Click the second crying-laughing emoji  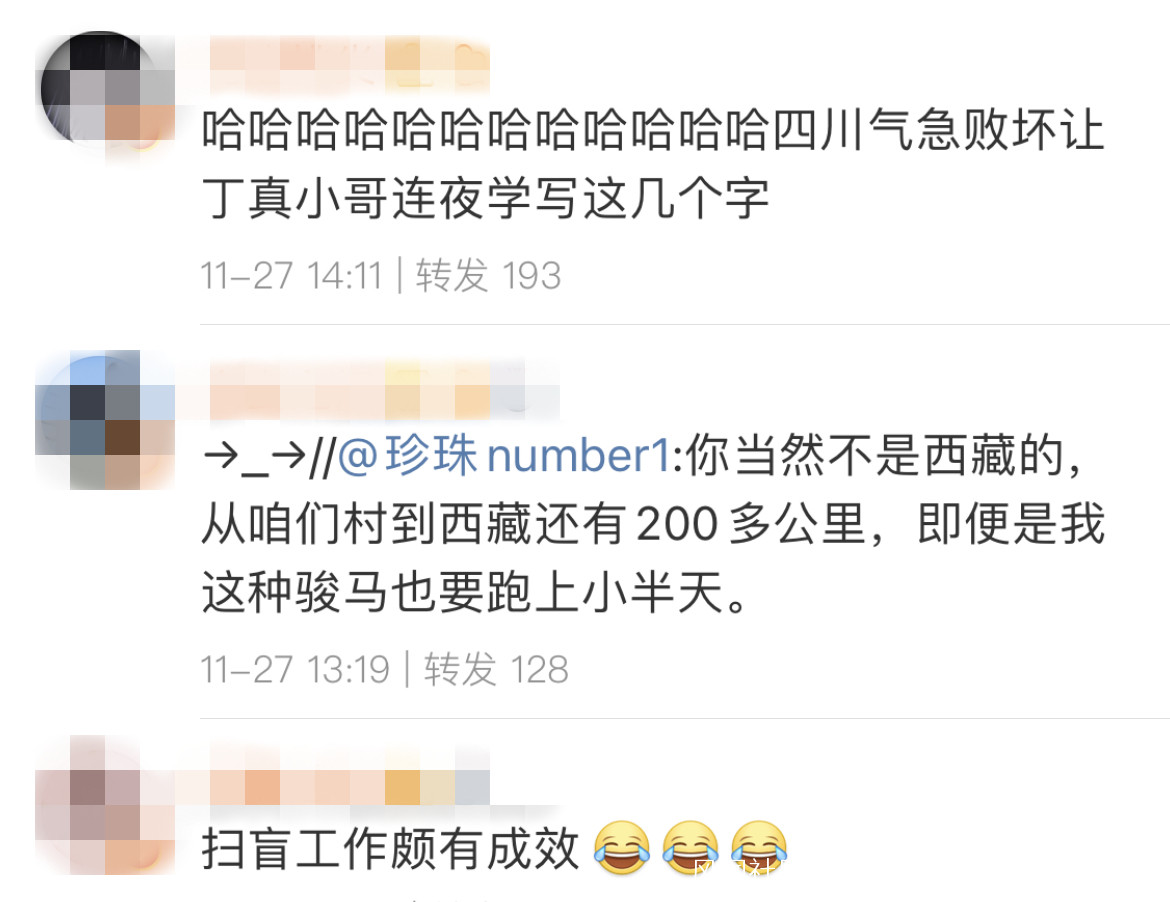[x=690, y=848]
